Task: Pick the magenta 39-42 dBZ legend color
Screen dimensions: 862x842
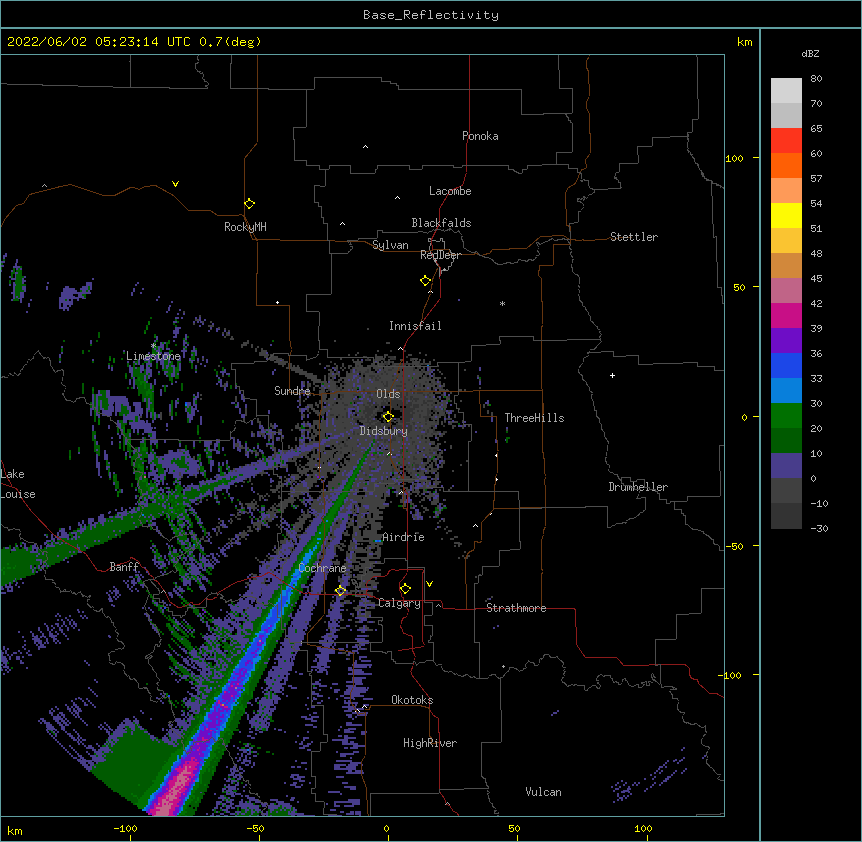Action: (786, 316)
